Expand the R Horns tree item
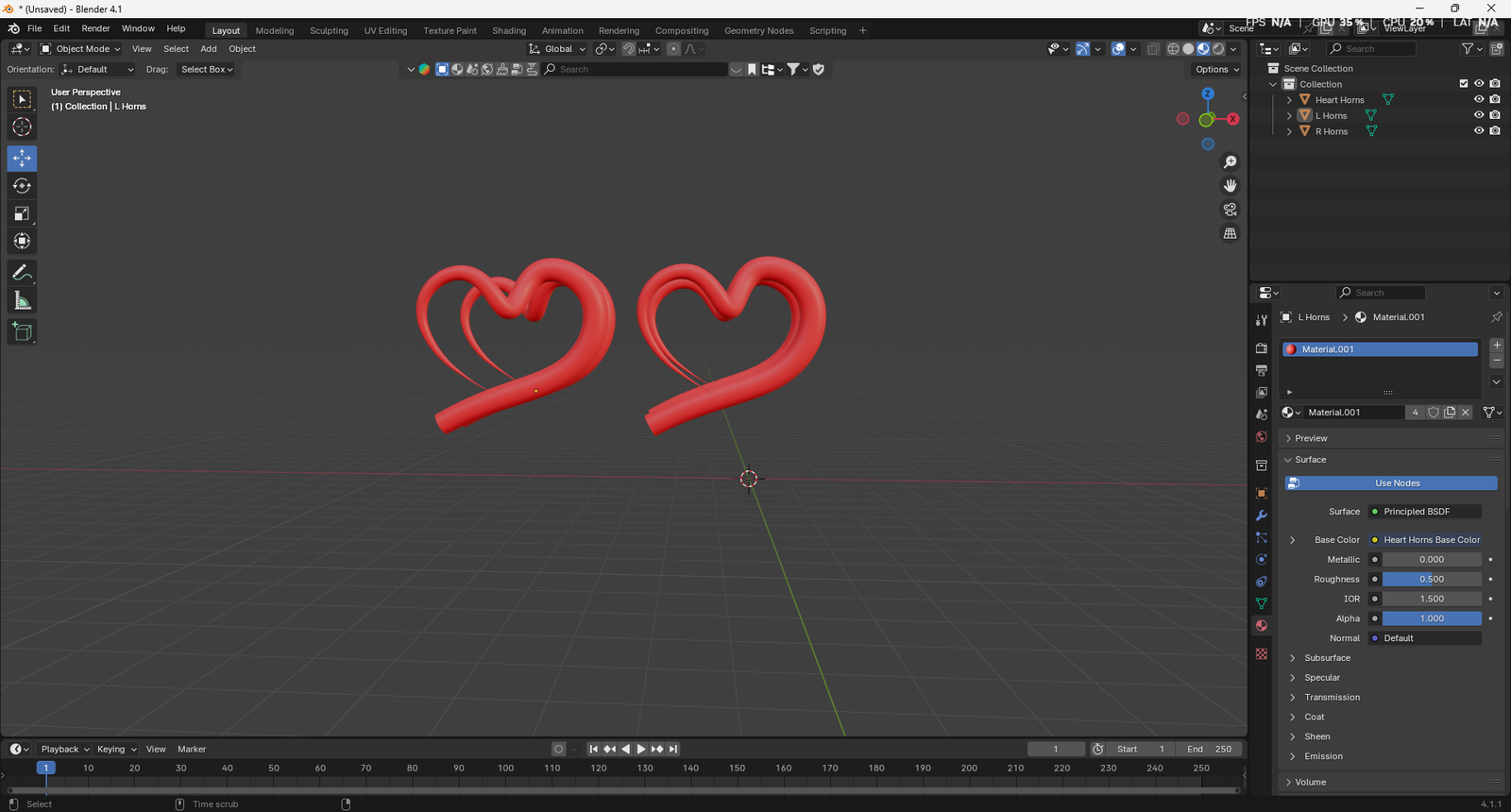The width and height of the screenshot is (1511, 812). point(1289,131)
